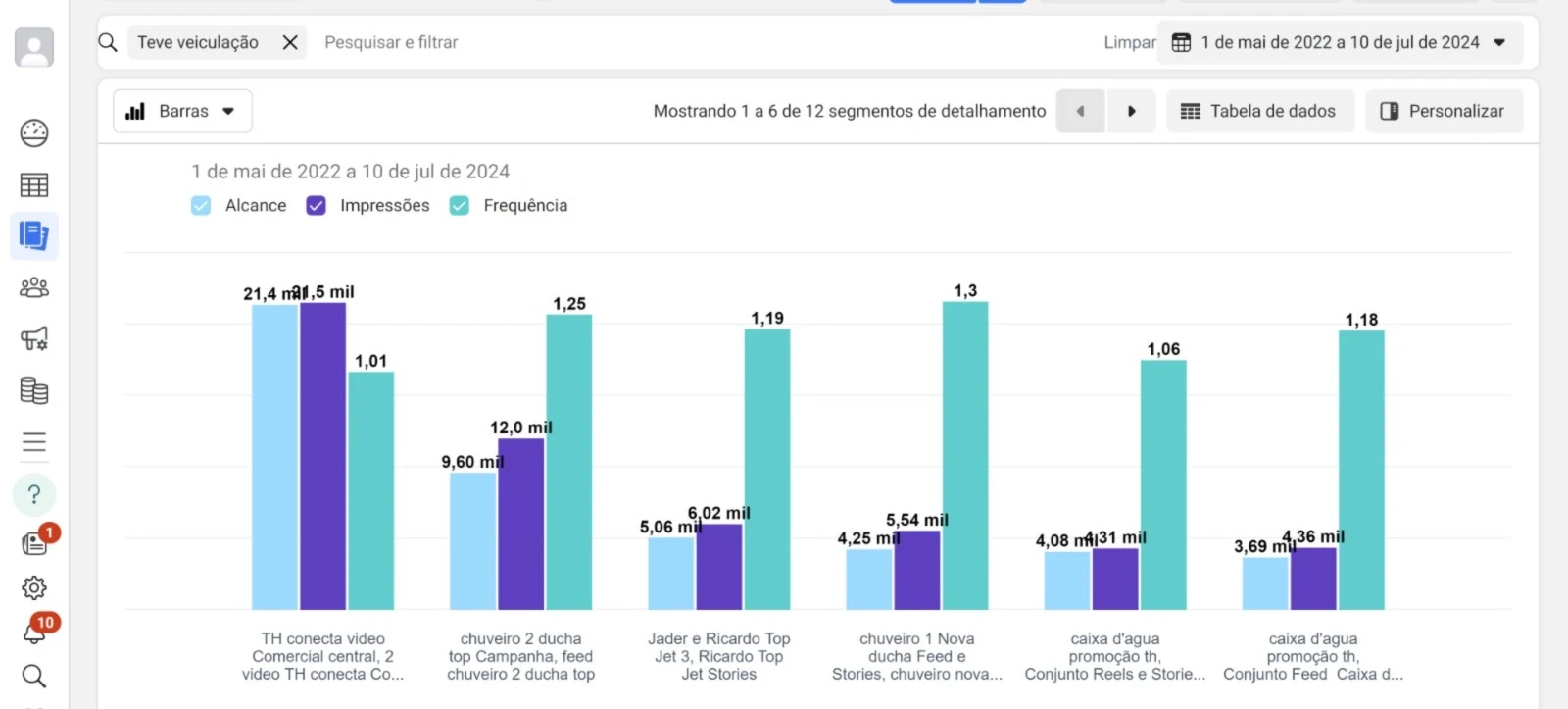Click the 21,4 mil Alcance bar
This screenshot has height=709, width=1568.
coord(274,457)
